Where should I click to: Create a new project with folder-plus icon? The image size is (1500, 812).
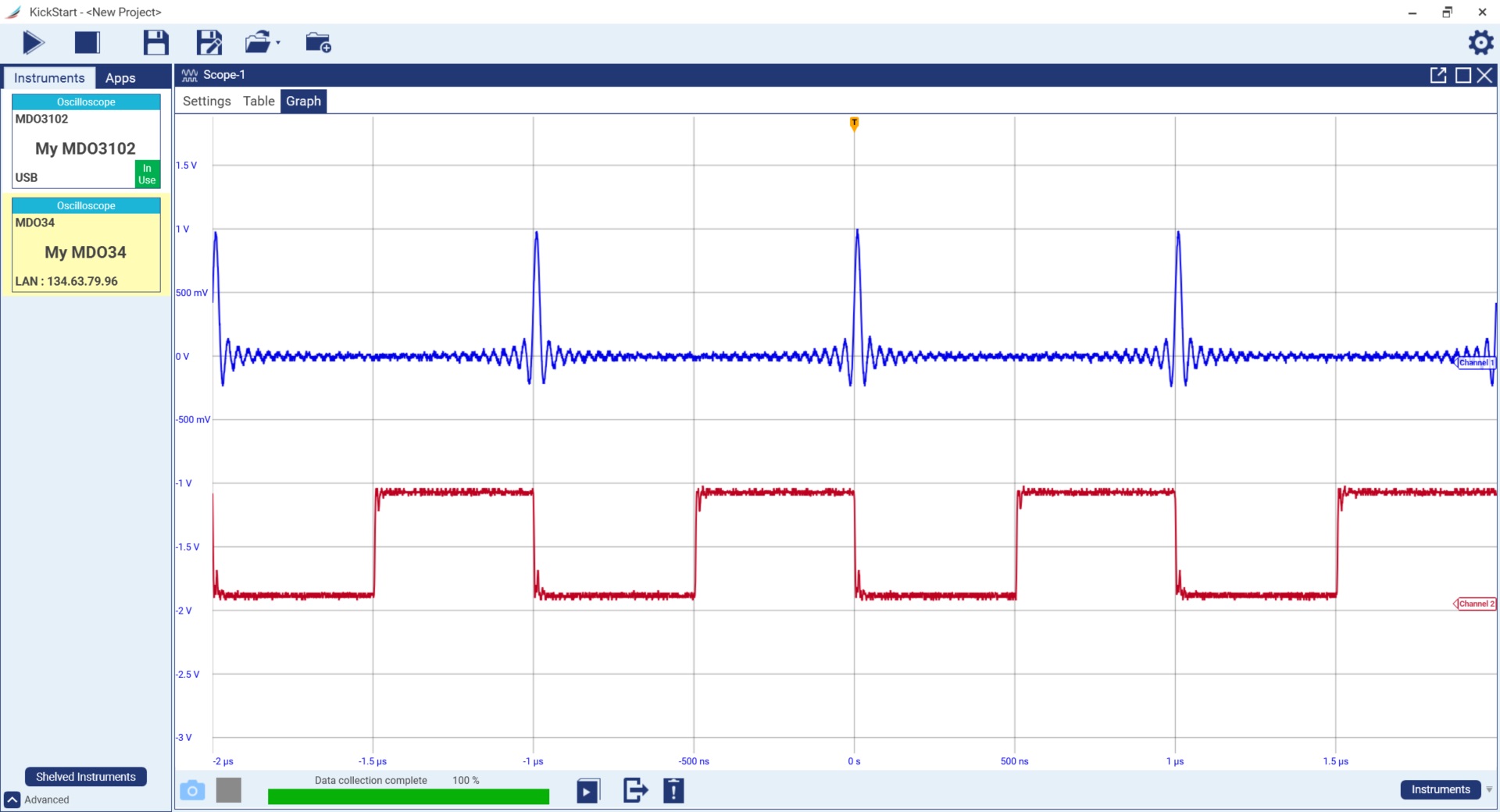318,43
